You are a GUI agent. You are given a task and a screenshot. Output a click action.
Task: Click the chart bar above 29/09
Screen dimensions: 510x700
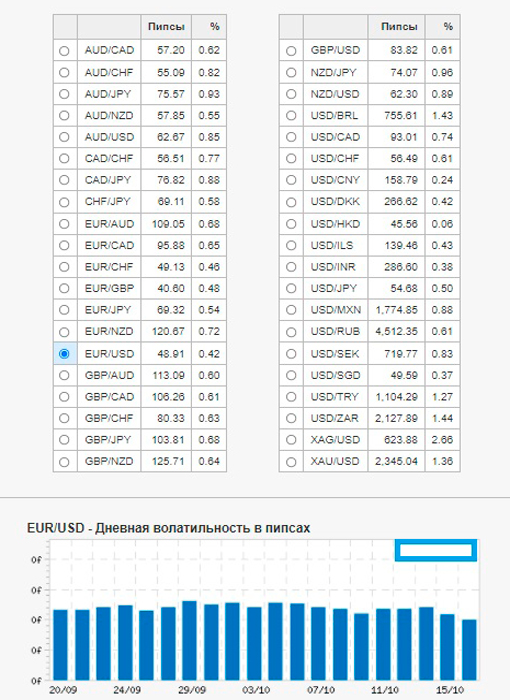(189, 641)
